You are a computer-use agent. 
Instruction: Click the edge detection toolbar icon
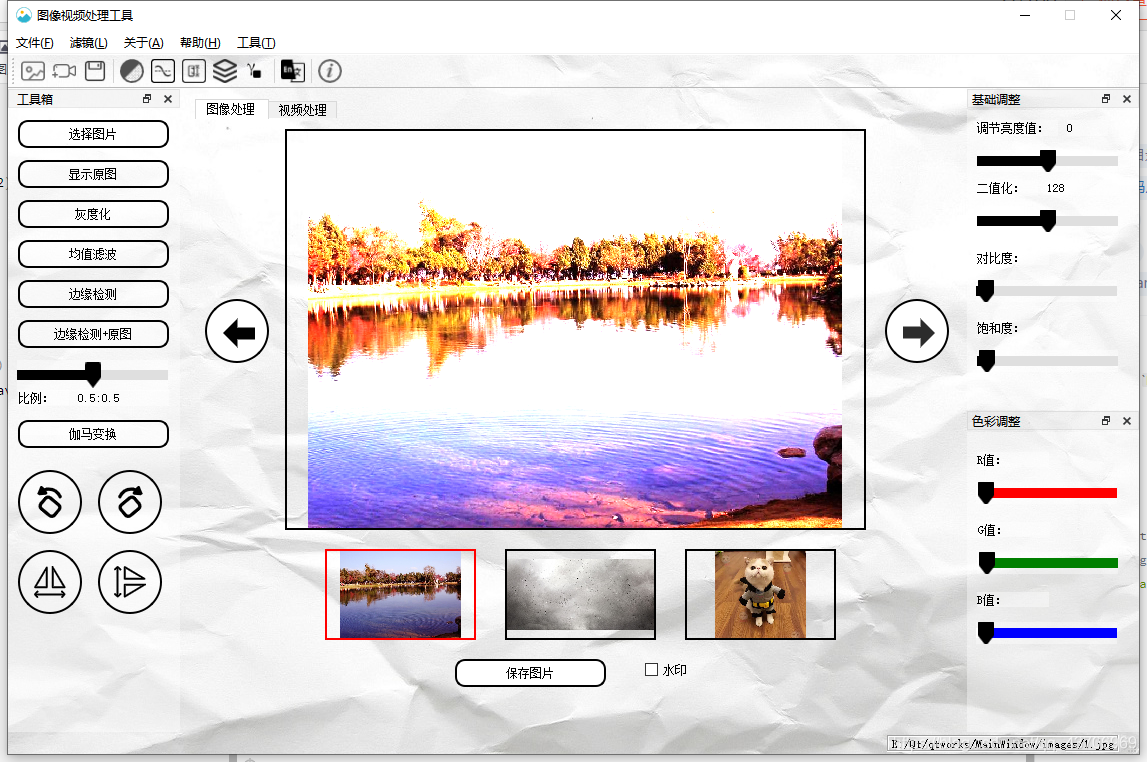(194, 71)
